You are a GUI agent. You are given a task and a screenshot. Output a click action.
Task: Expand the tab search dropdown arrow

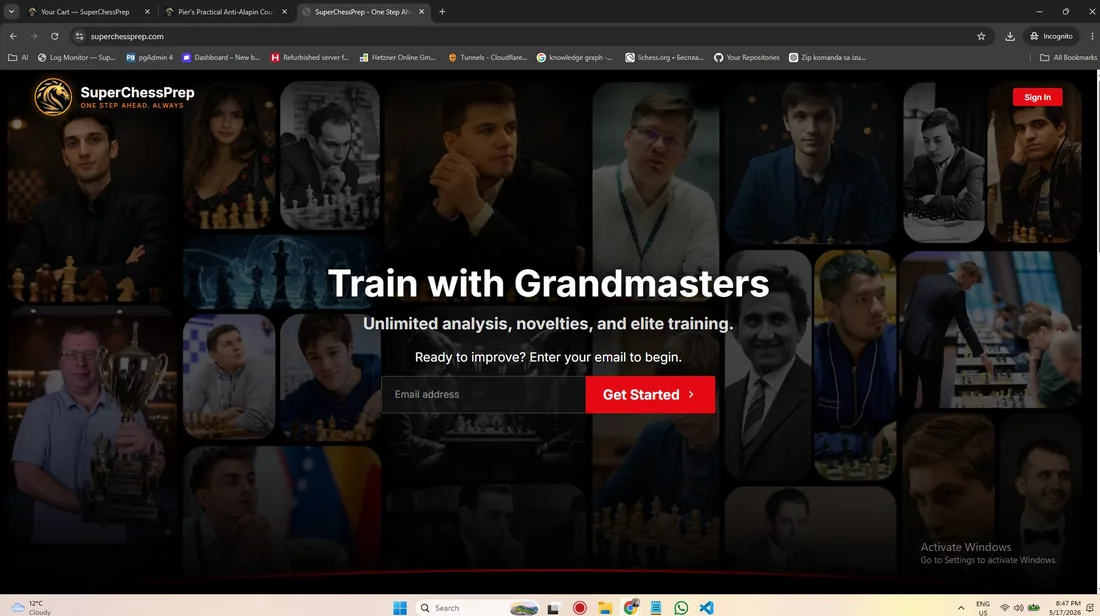(11, 11)
